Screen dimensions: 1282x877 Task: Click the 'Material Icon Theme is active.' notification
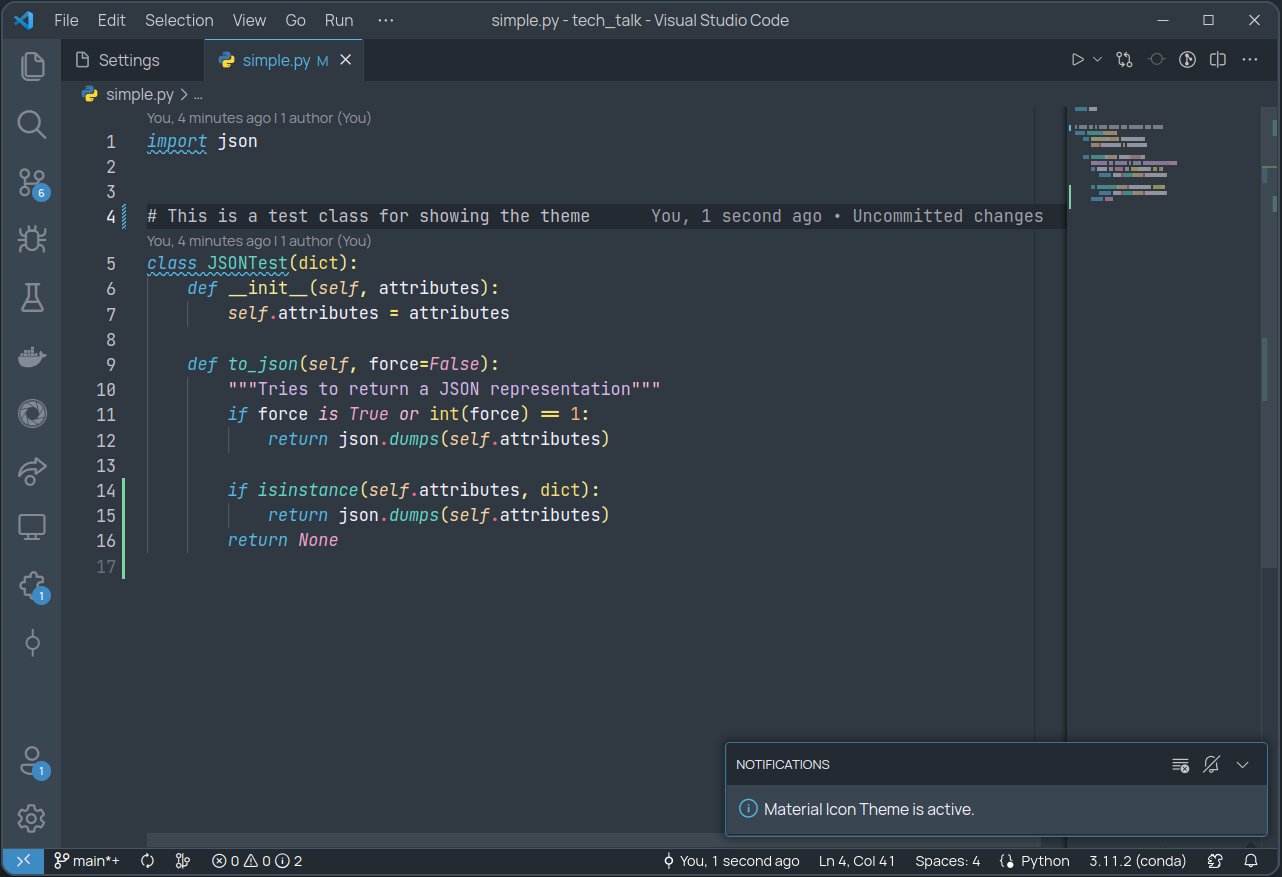coord(869,809)
